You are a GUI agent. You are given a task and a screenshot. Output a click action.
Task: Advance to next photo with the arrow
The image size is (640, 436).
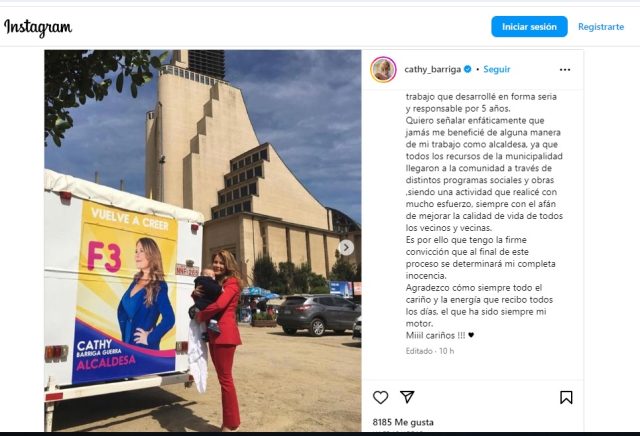[346, 247]
